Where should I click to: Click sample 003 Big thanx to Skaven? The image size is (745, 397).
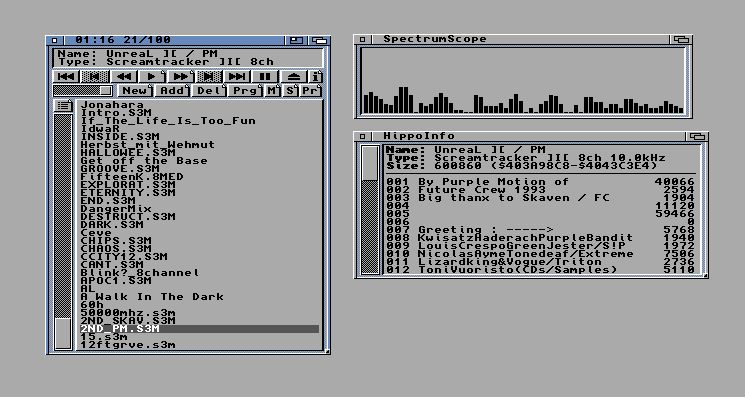click(x=540, y=198)
